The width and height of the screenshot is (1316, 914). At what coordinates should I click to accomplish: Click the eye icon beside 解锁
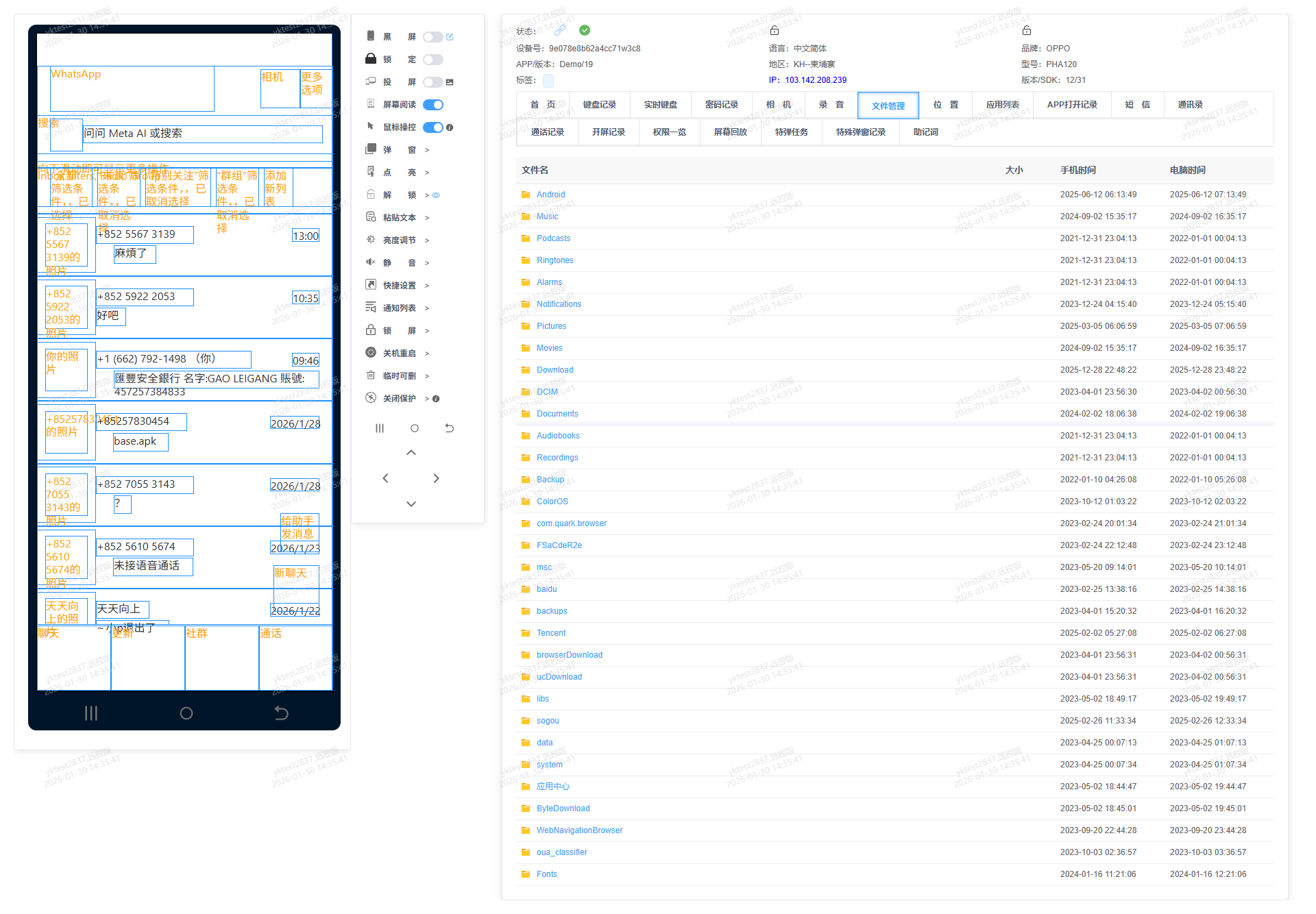[x=436, y=195]
